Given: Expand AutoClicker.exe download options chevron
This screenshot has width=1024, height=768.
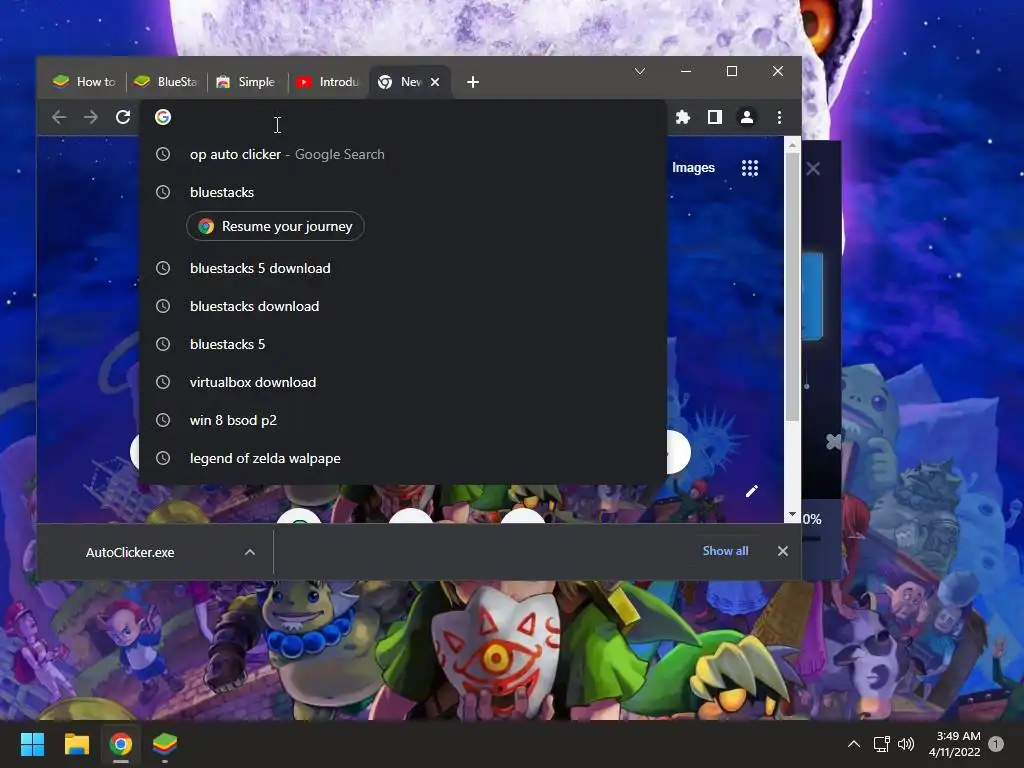Looking at the screenshot, I should [249, 552].
